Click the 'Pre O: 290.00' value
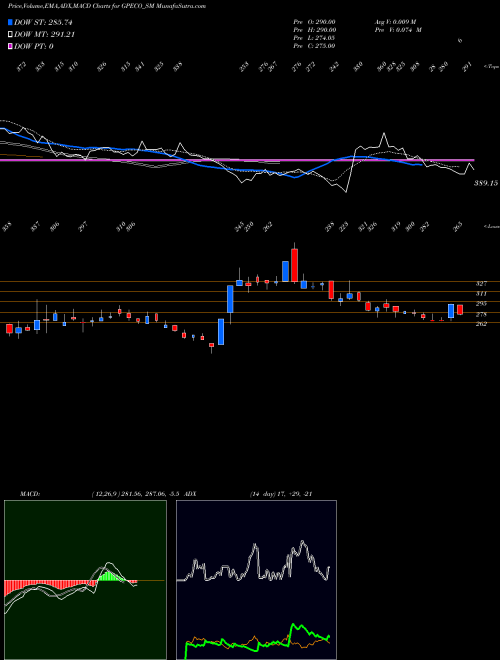This screenshot has width=500, height=660. coord(314,22)
